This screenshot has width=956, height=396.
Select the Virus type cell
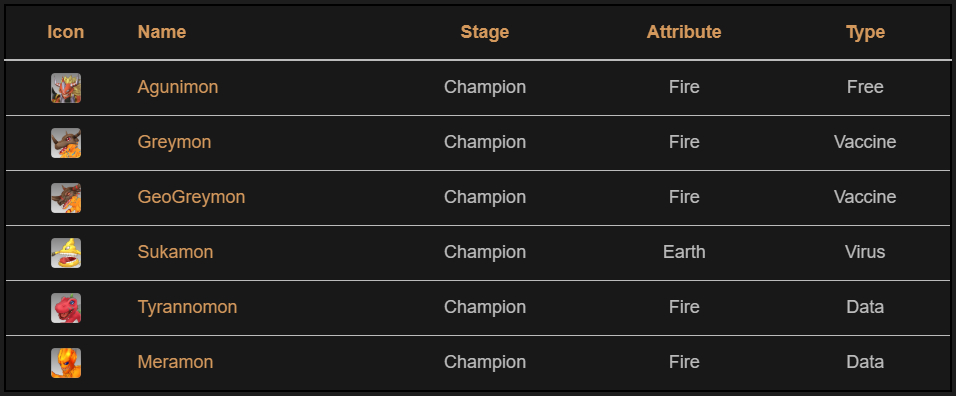click(865, 252)
